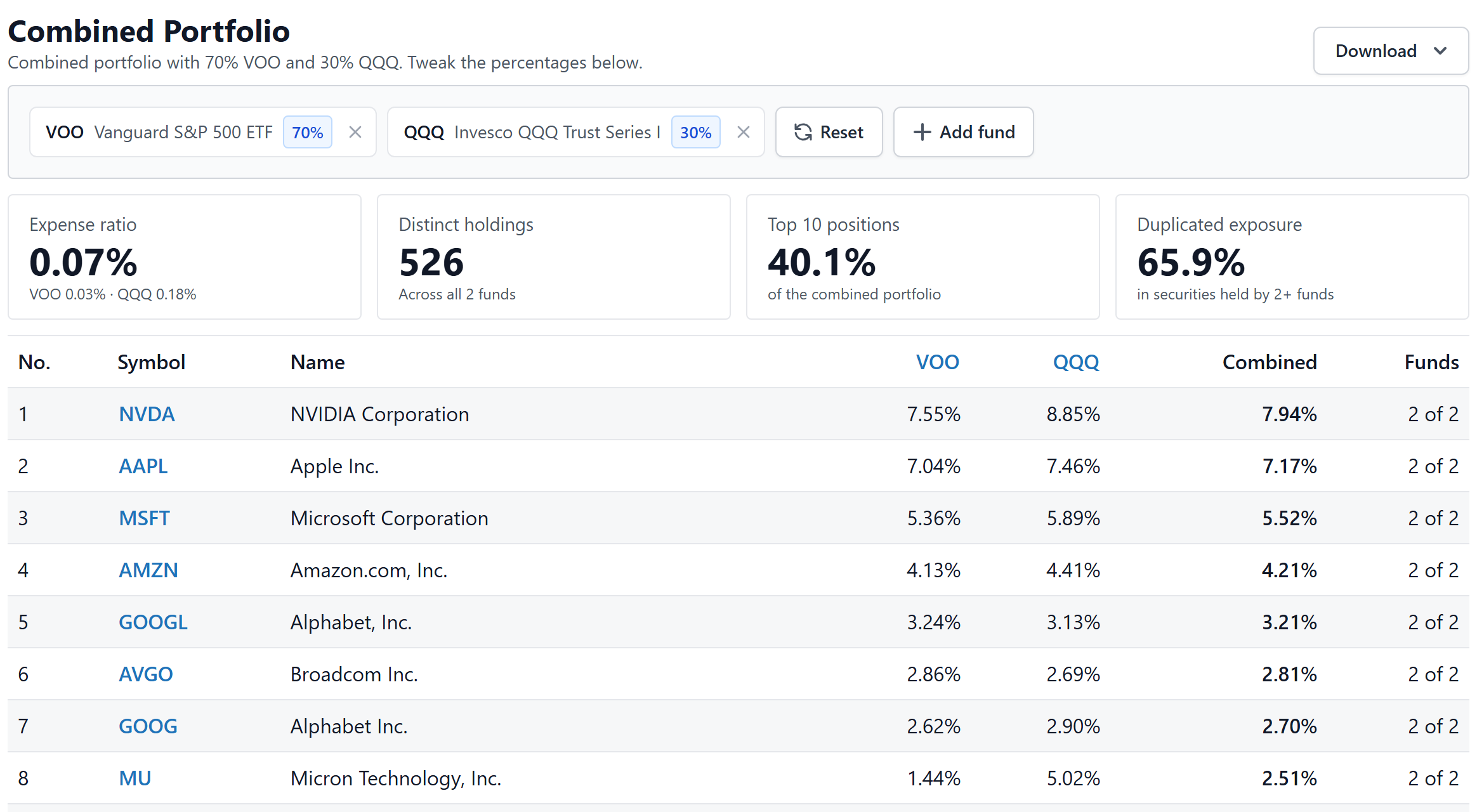
Task: Edit the VOO 70% allocation field
Action: click(x=308, y=132)
